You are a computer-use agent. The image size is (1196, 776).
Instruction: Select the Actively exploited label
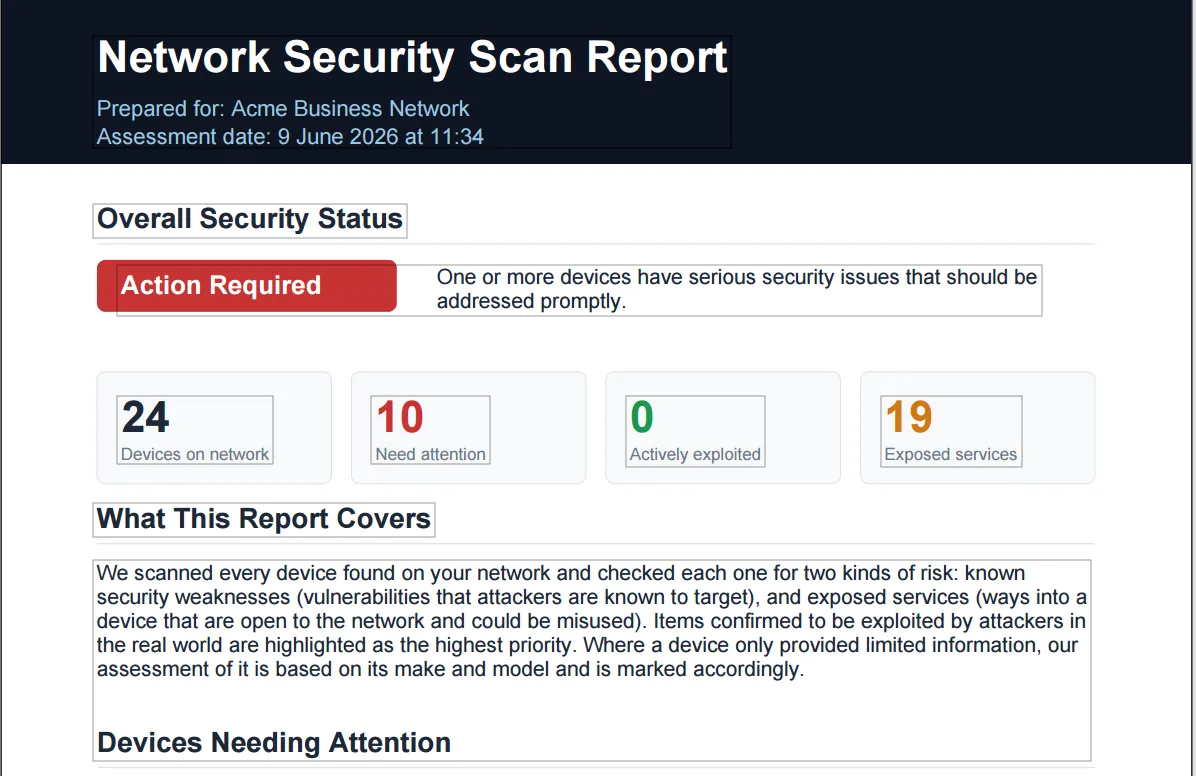click(695, 454)
